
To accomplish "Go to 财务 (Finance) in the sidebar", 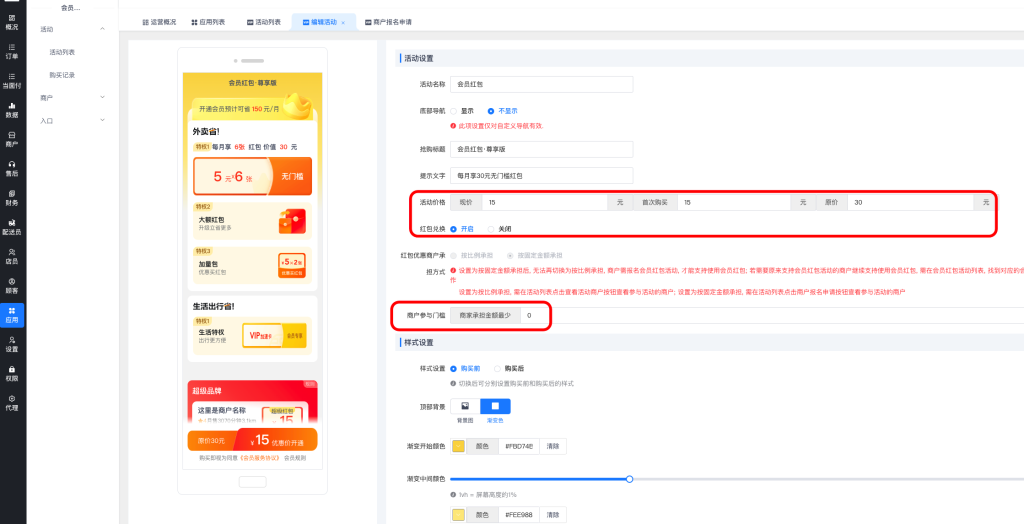I will (12, 197).
